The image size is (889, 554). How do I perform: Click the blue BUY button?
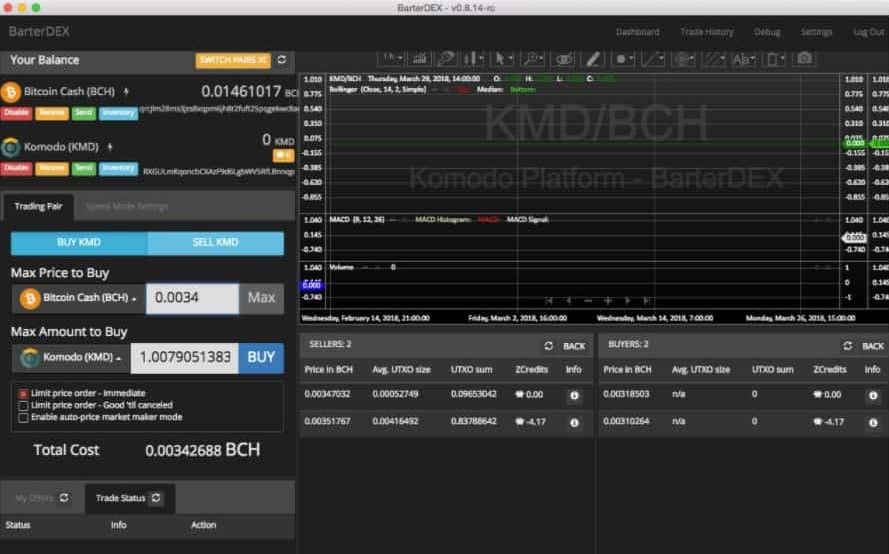[261, 358]
